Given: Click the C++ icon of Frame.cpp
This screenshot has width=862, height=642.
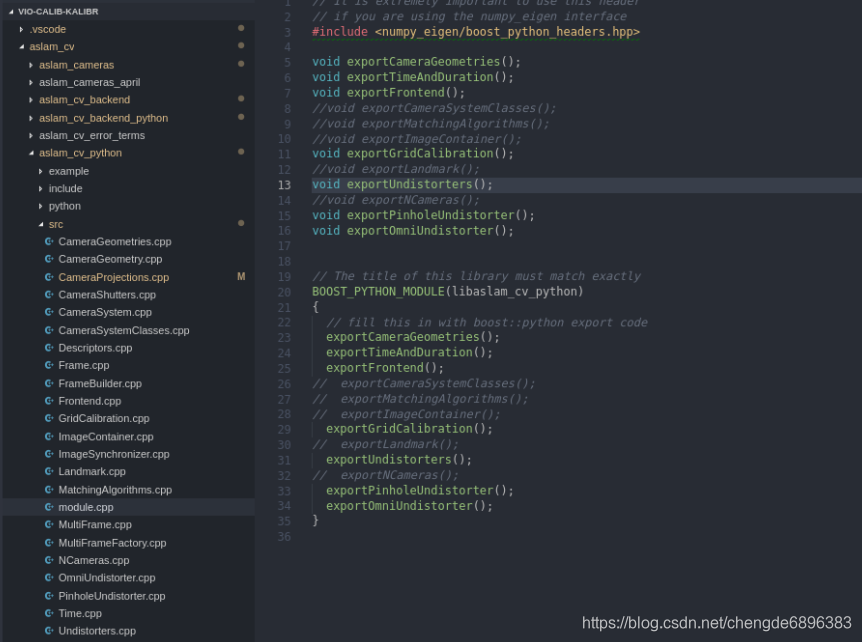Looking at the screenshot, I should tap(49, 365).
